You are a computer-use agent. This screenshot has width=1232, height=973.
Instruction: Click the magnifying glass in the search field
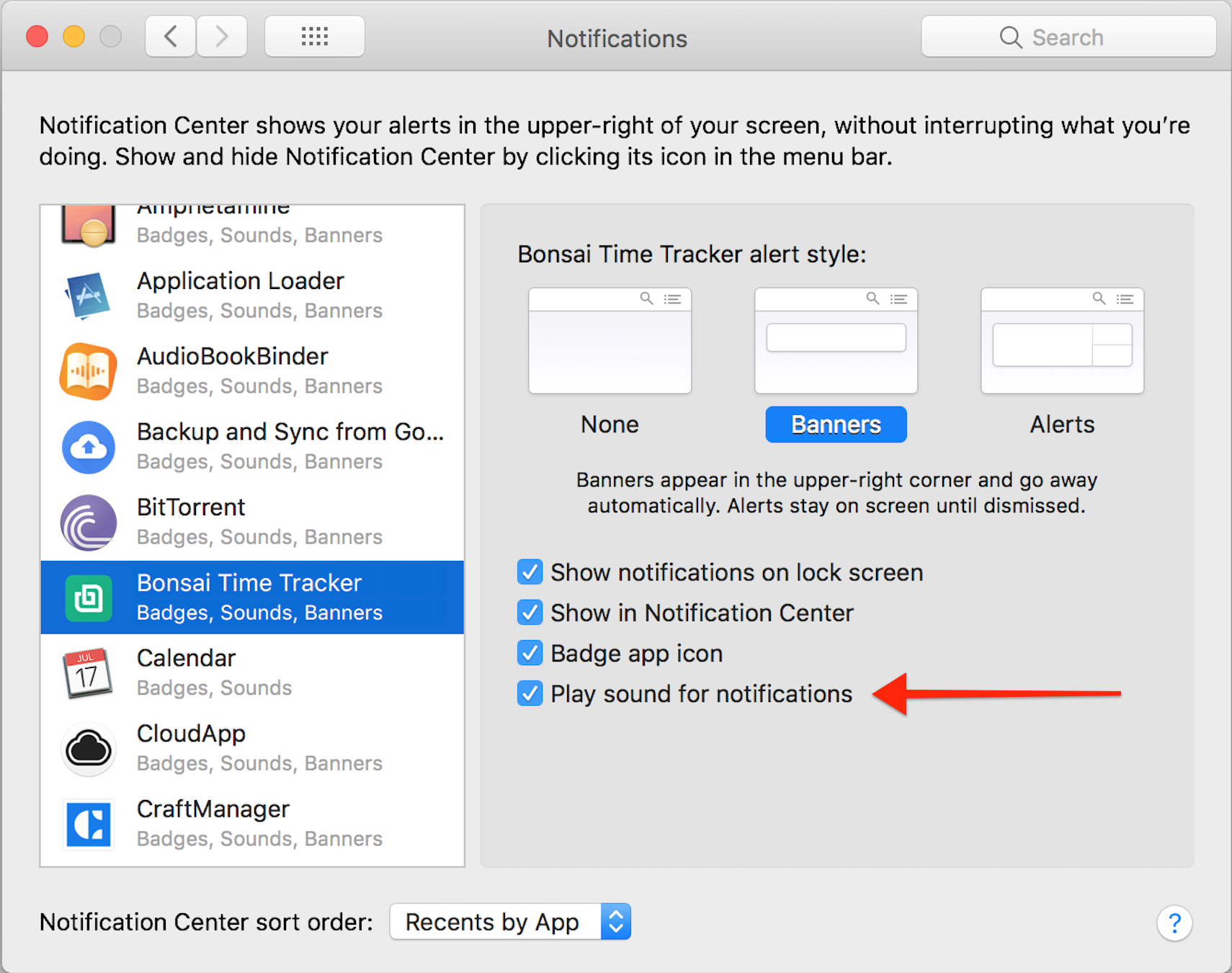coord(1011,37)
